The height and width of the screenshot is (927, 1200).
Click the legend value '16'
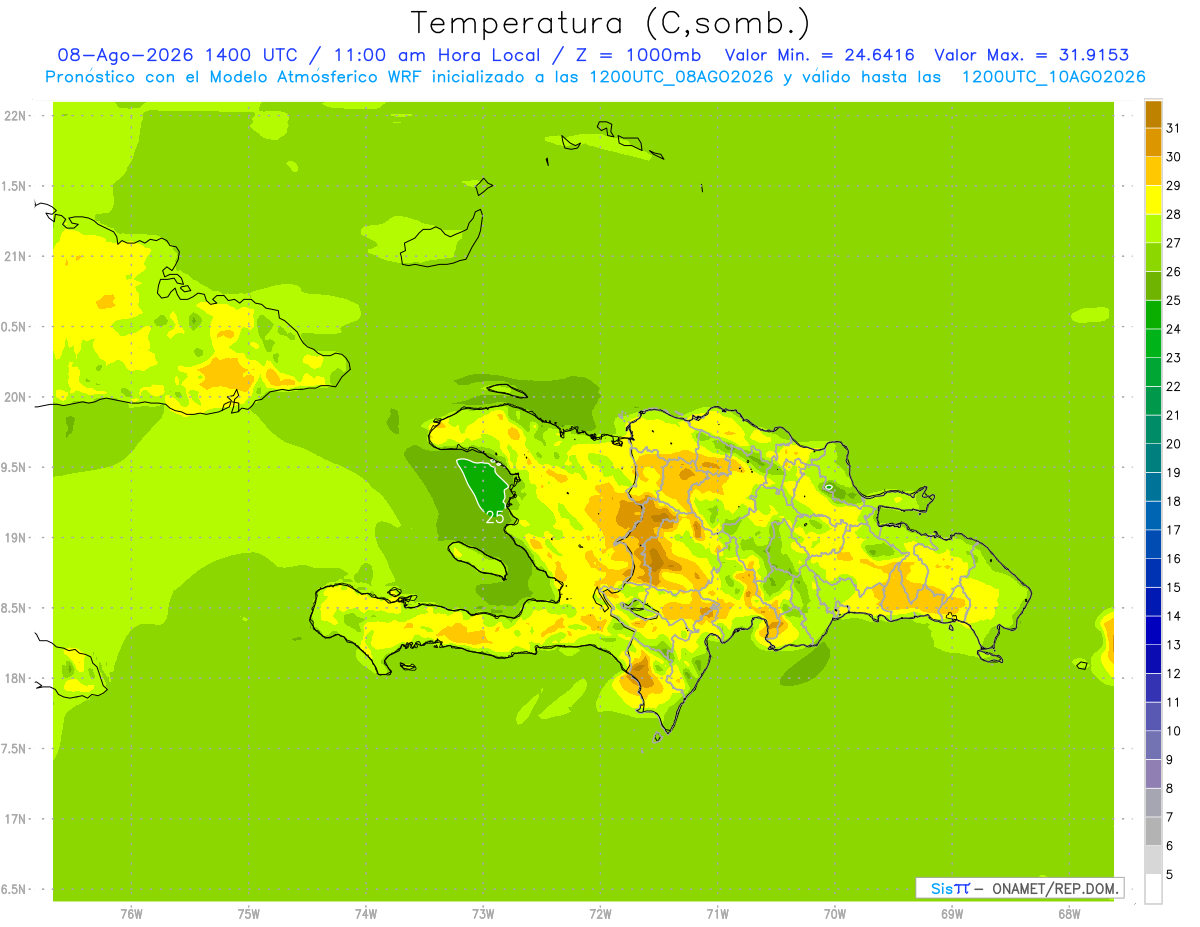coord(1173,559)
